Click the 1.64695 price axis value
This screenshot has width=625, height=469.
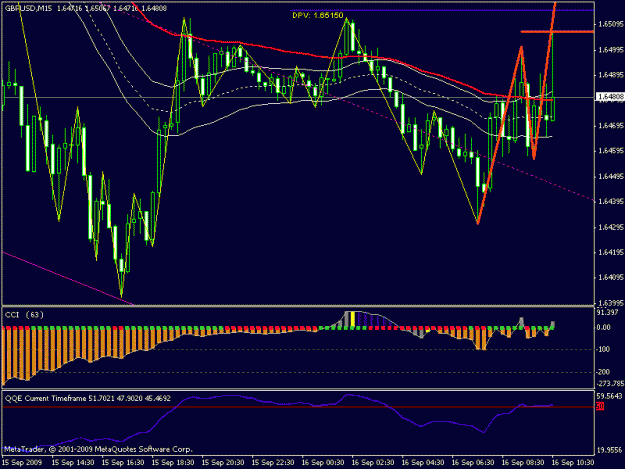(610, 126)
